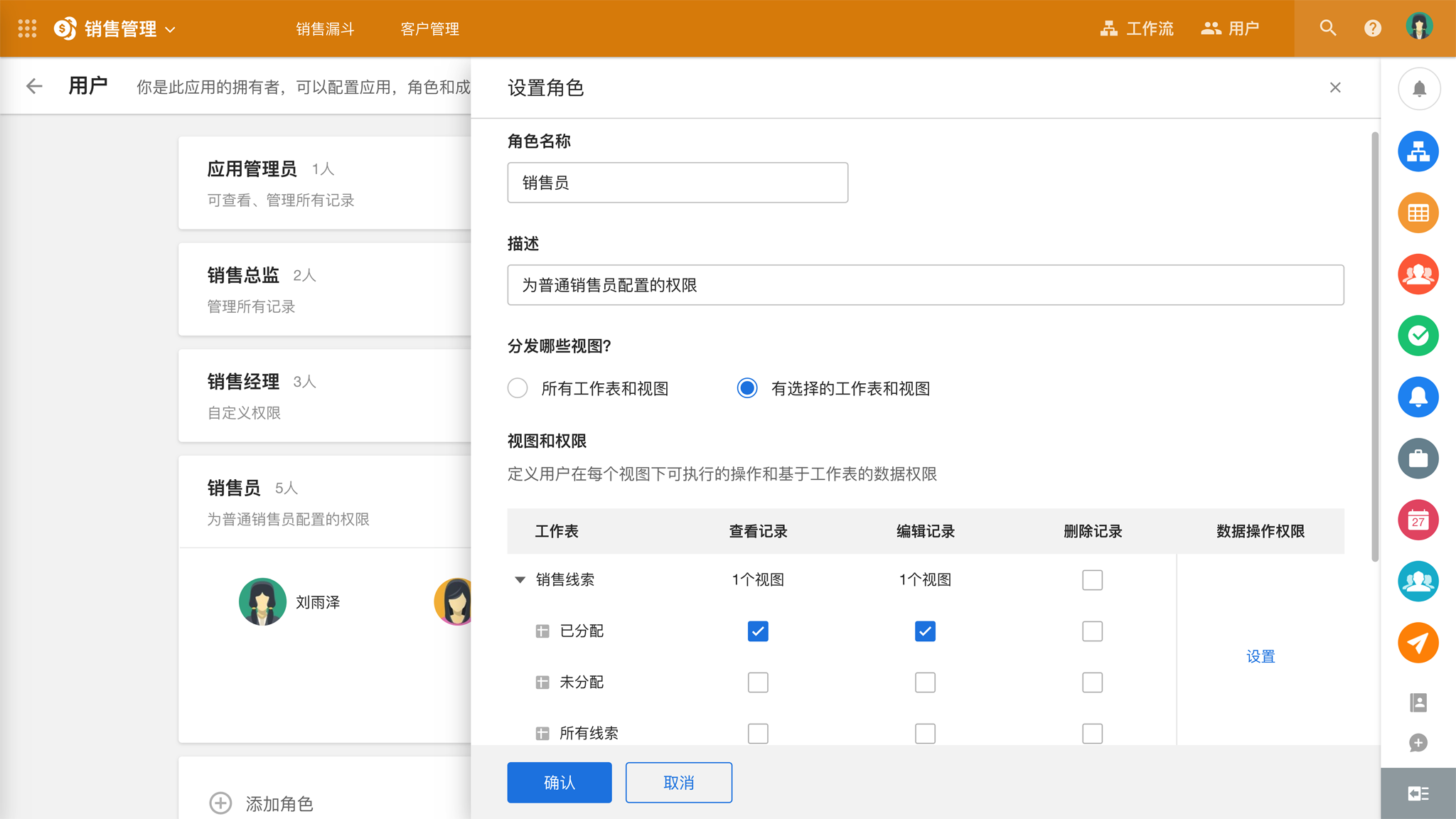Open the help question mark icon
This screenshot has height=819, width=1456.
(1373, 28)
